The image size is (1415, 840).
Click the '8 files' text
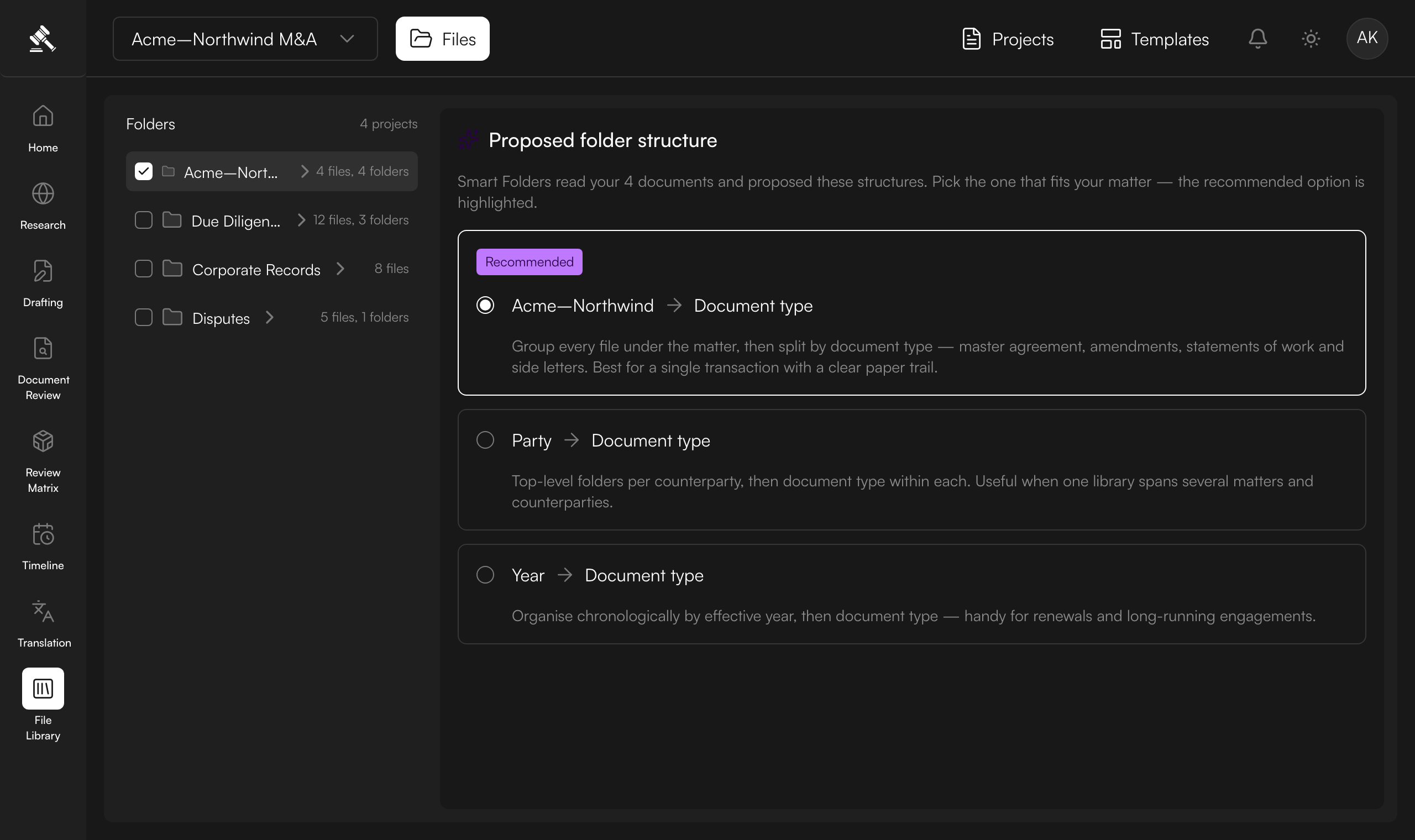point(392,268)
